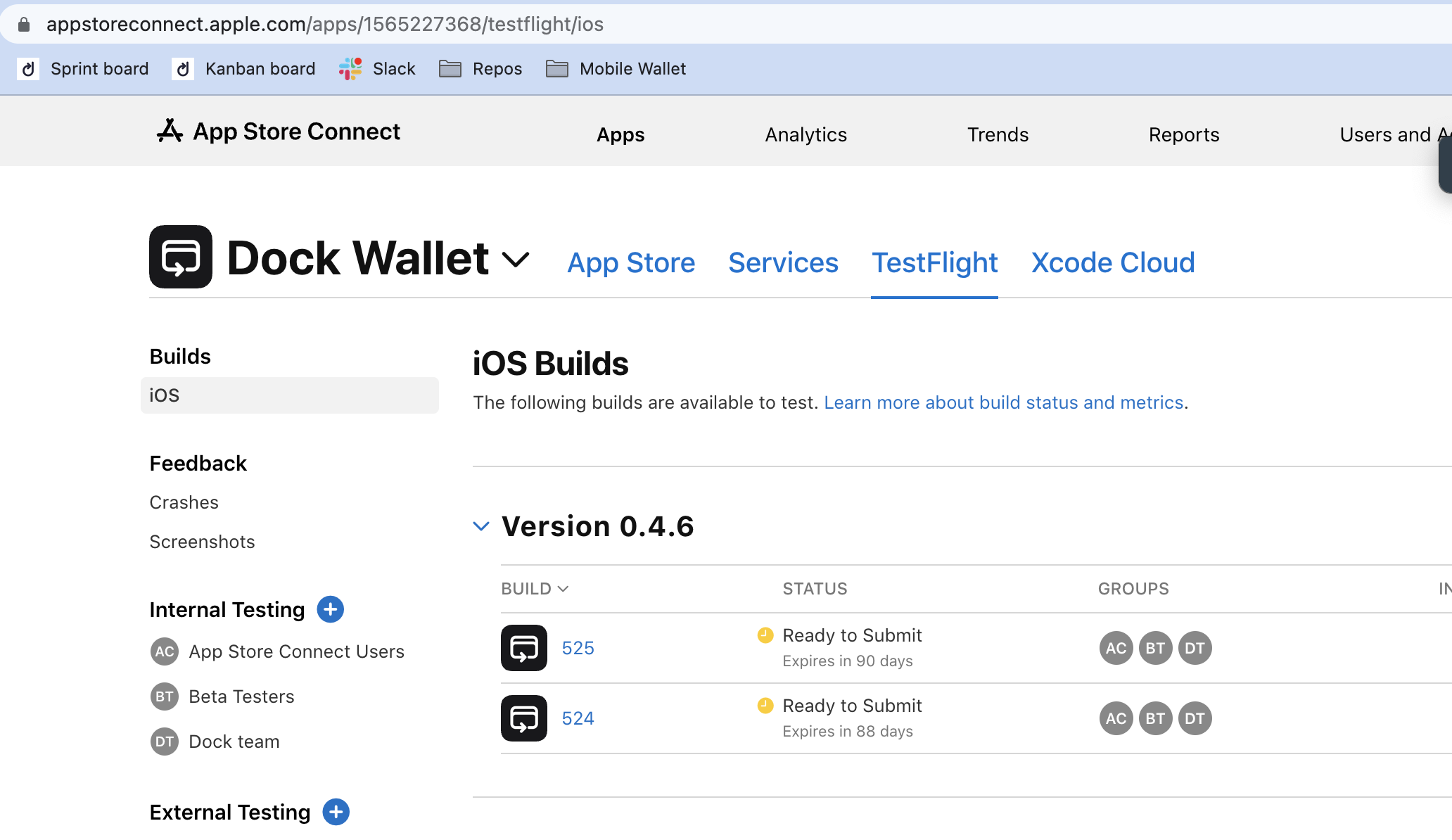The width and height of the screenshot is (1452, 840).
Task: Click the AC group badge on build 524
Action: pyautogui.click(x=1116, y=718)
